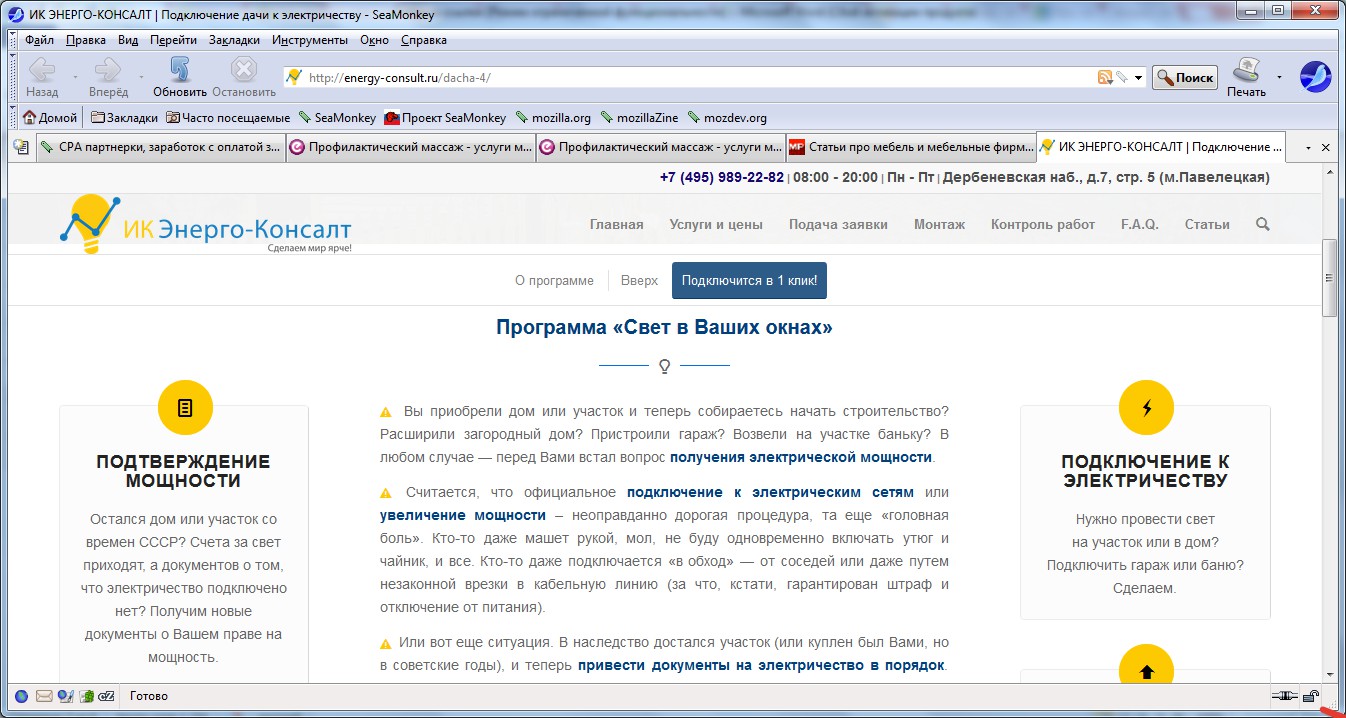This screenshot has width=1346, height=718.
Task: Click the vertical page scrollbar thumb
Action: 1329,278
